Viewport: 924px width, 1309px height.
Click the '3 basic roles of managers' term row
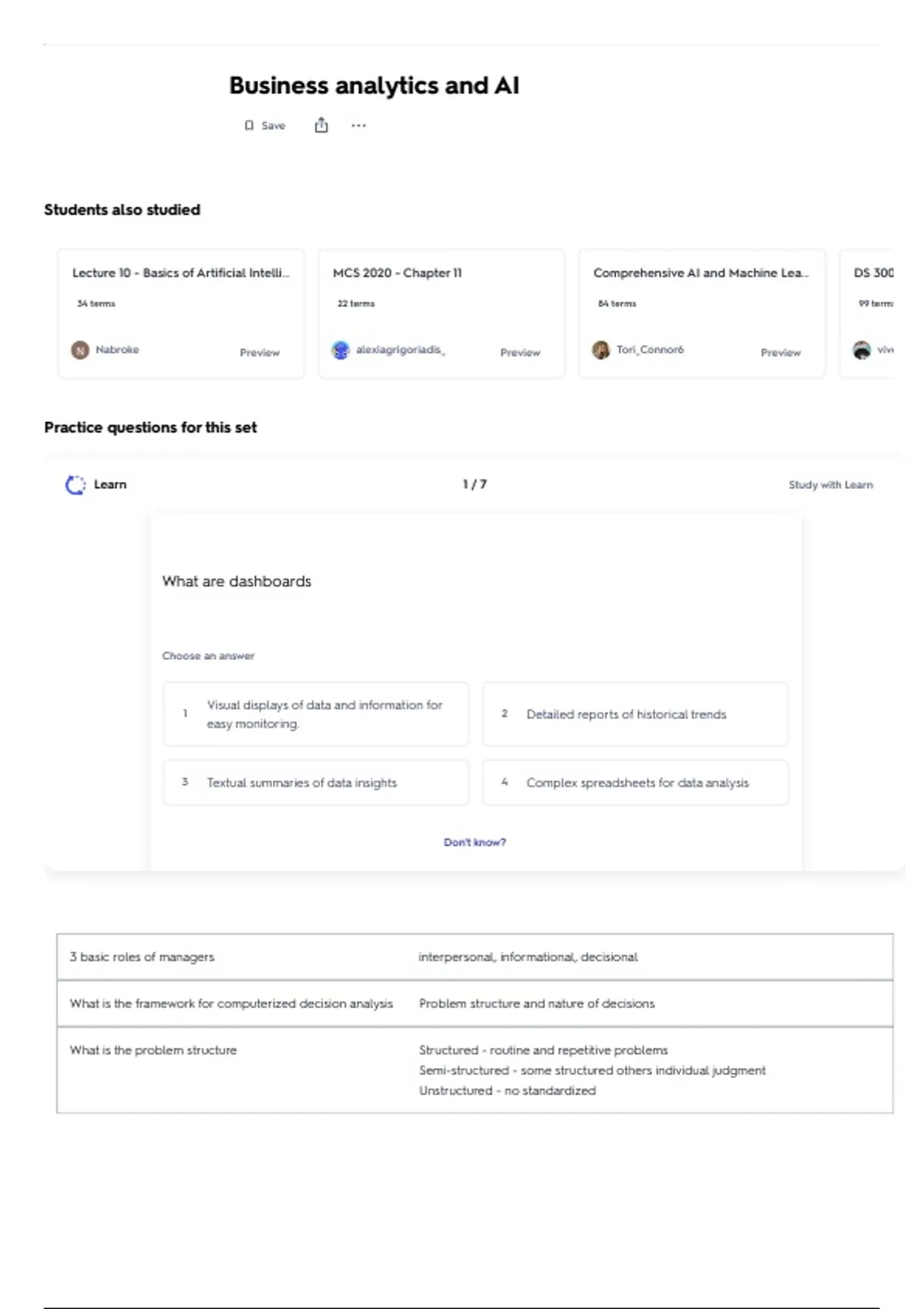(x=142, y=957)
